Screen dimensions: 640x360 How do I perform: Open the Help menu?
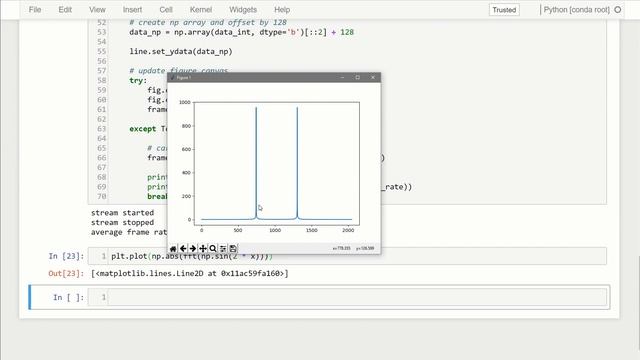coord(282,9)
